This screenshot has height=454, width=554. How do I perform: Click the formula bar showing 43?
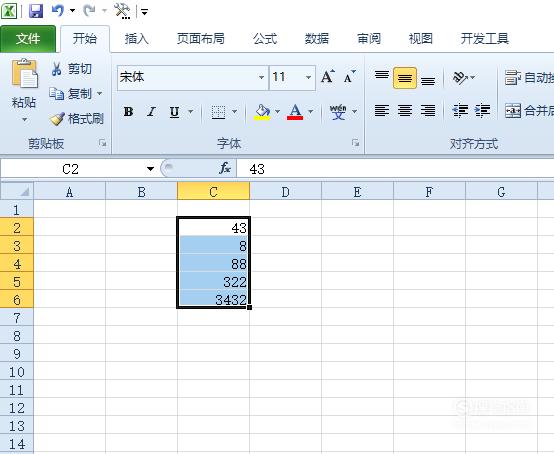point(395,169)
